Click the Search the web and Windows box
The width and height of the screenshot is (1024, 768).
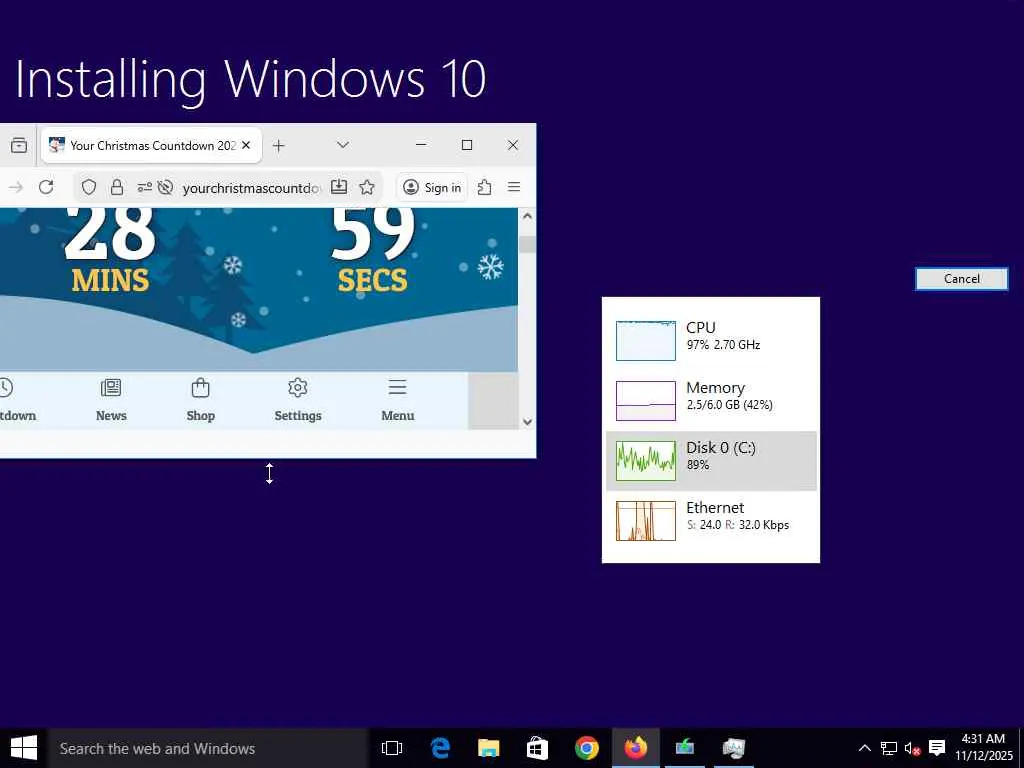point(208,748)
